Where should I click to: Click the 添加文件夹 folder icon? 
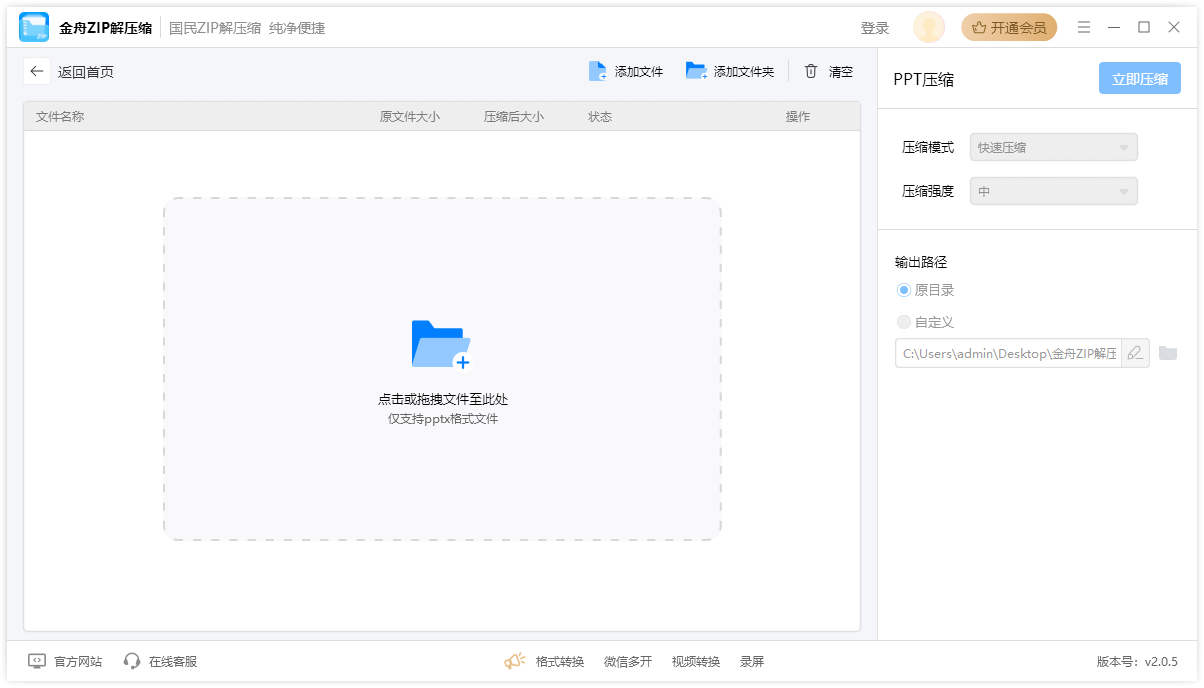(x=696, y=71)
